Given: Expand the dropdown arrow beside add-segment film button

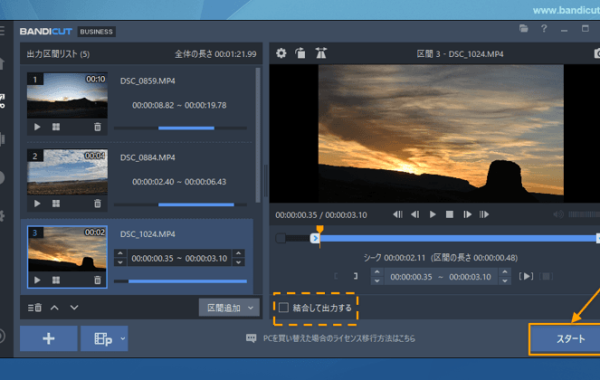Looking at the screenshot, I should pyautogui.click(x=122, y=338).
